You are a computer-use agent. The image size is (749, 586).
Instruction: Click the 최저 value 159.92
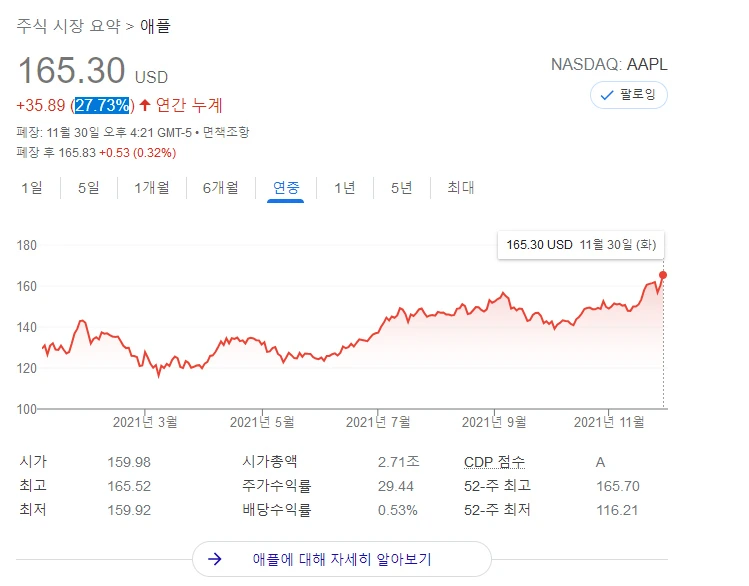point(129,510)
